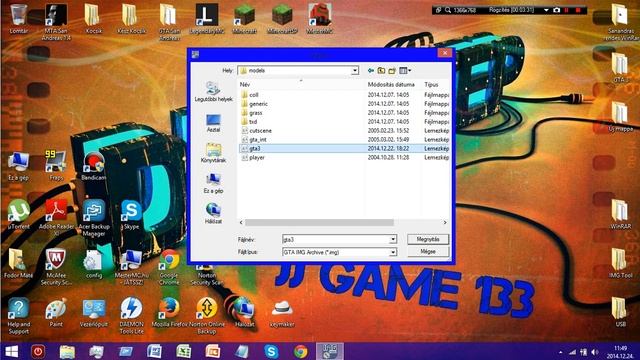Create a new folder via dialog toolbar icon
640x360 pixels.
click(x=392, y=71)
